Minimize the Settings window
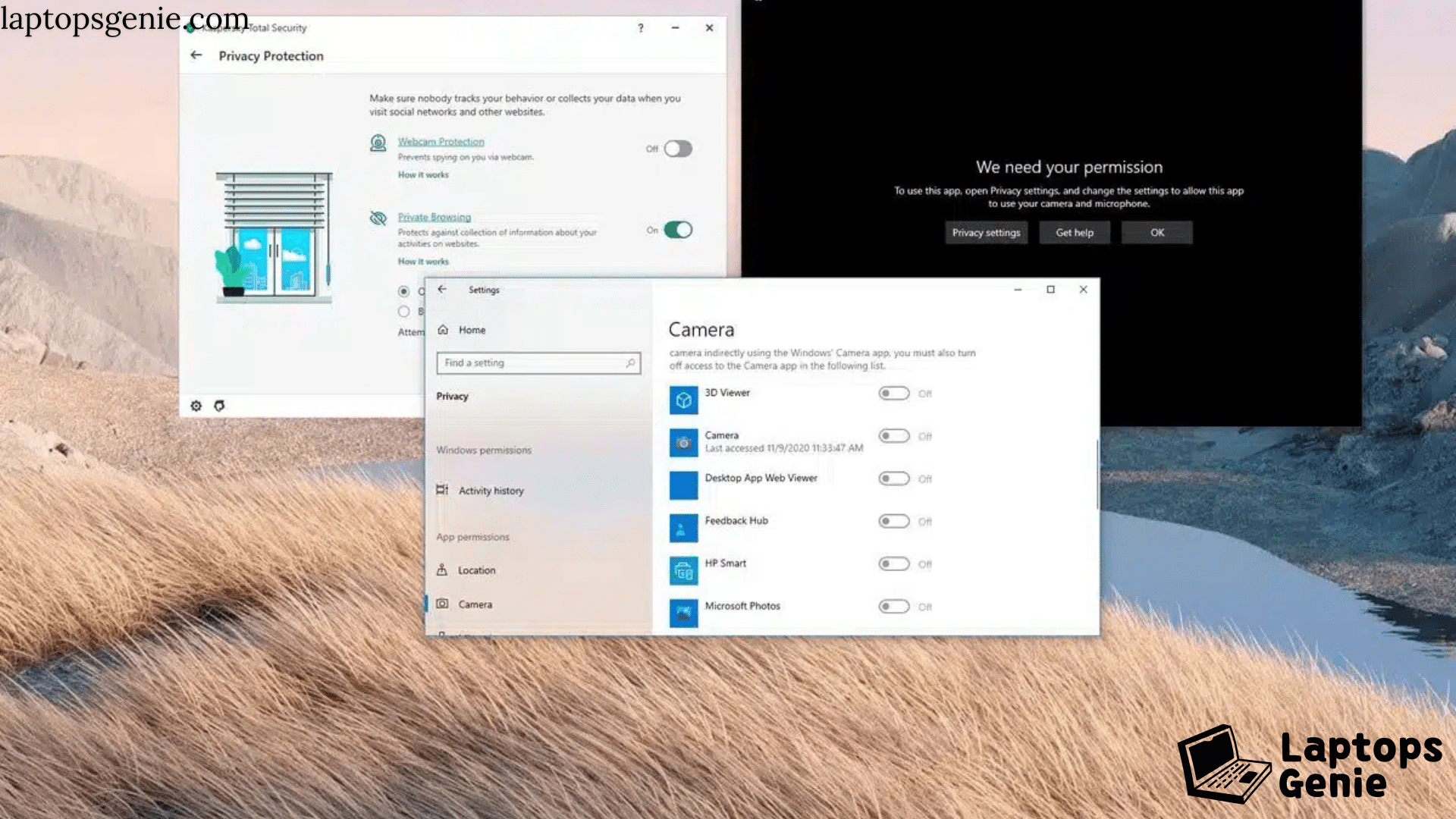This screenshot has height=819, width=1456. coord(1018,290)
